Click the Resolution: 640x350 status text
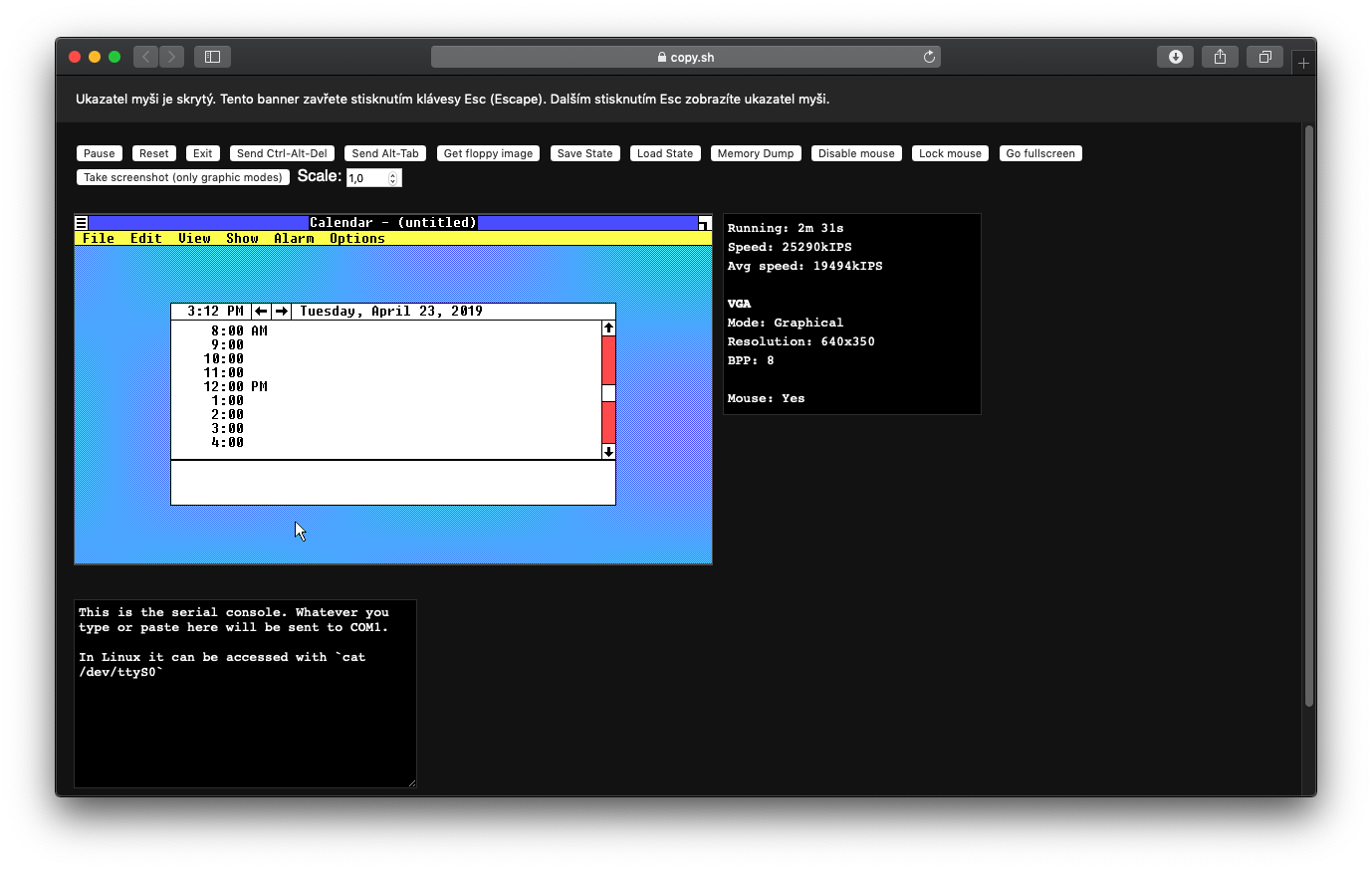Screen dimensions: 1372x870 801,341
